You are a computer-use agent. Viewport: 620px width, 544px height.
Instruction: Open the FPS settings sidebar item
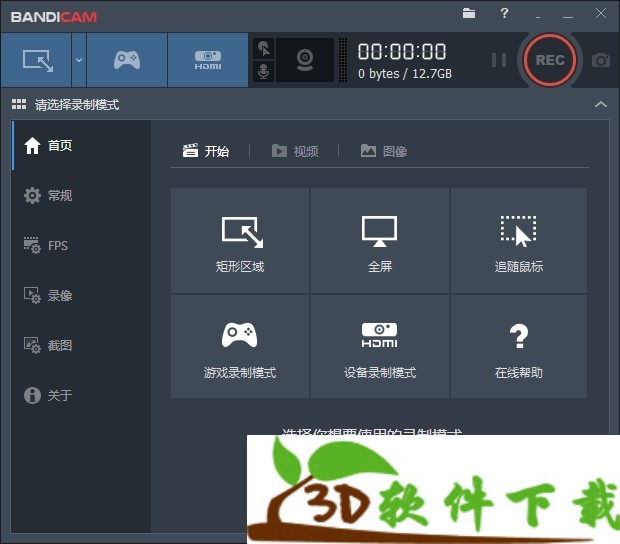coord(81,246)
